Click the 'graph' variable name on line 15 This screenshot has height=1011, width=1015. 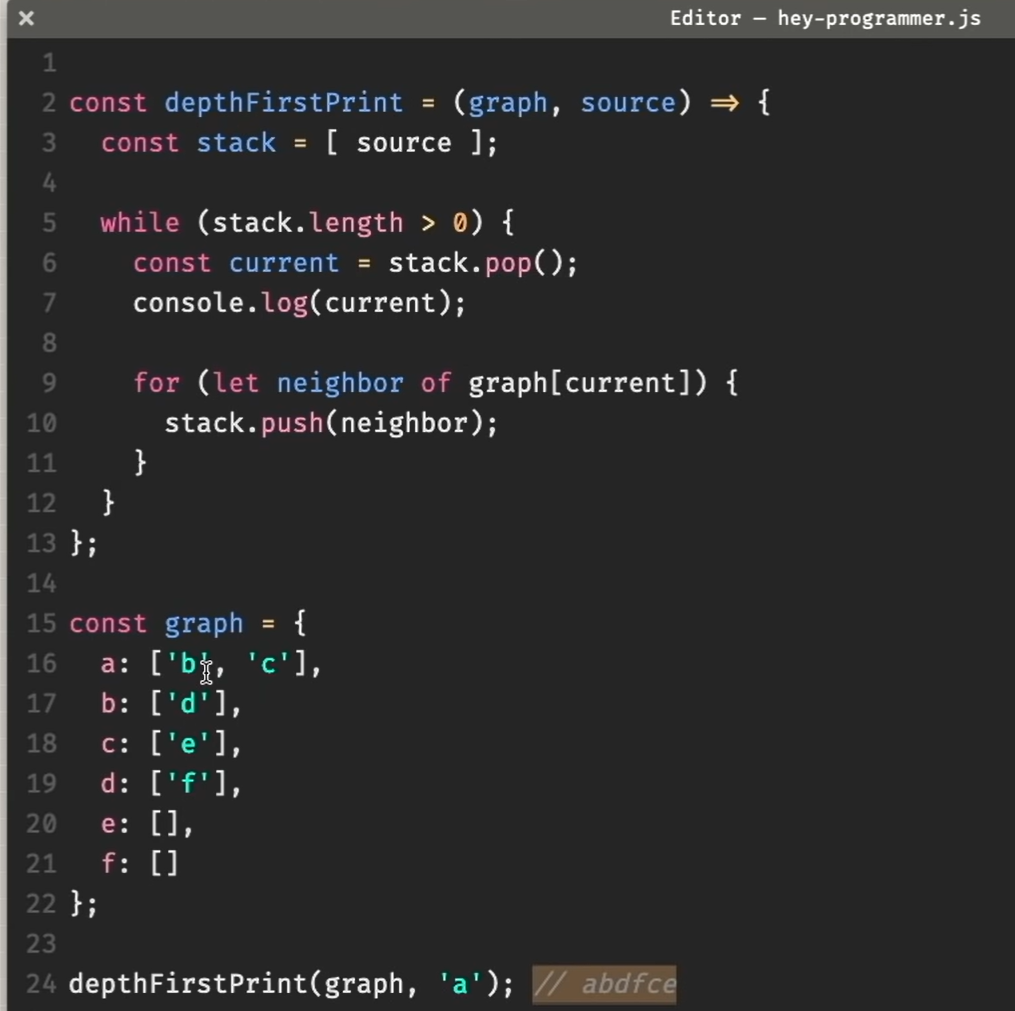204,624
